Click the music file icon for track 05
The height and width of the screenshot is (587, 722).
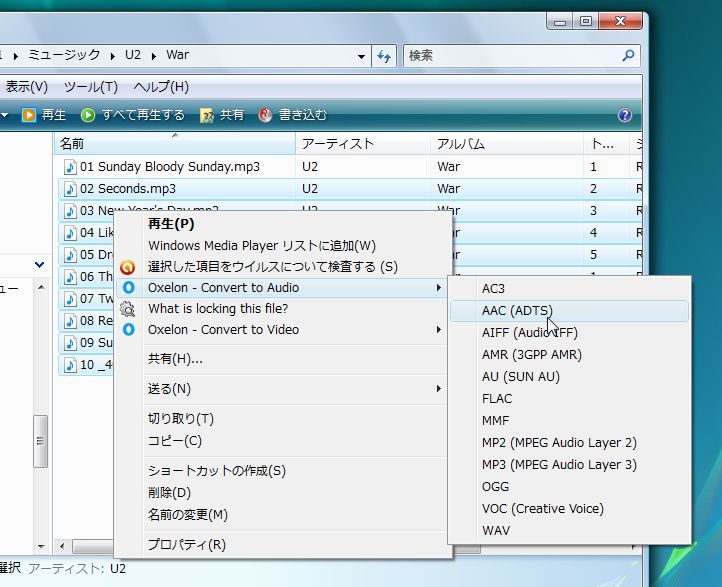(70, 255)
